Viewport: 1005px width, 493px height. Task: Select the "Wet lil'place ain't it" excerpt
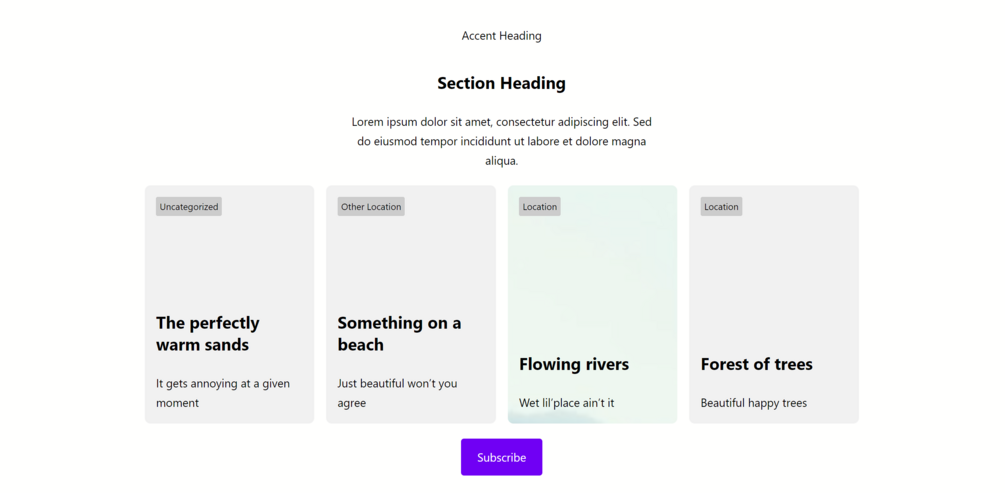(x=566, y=403)
